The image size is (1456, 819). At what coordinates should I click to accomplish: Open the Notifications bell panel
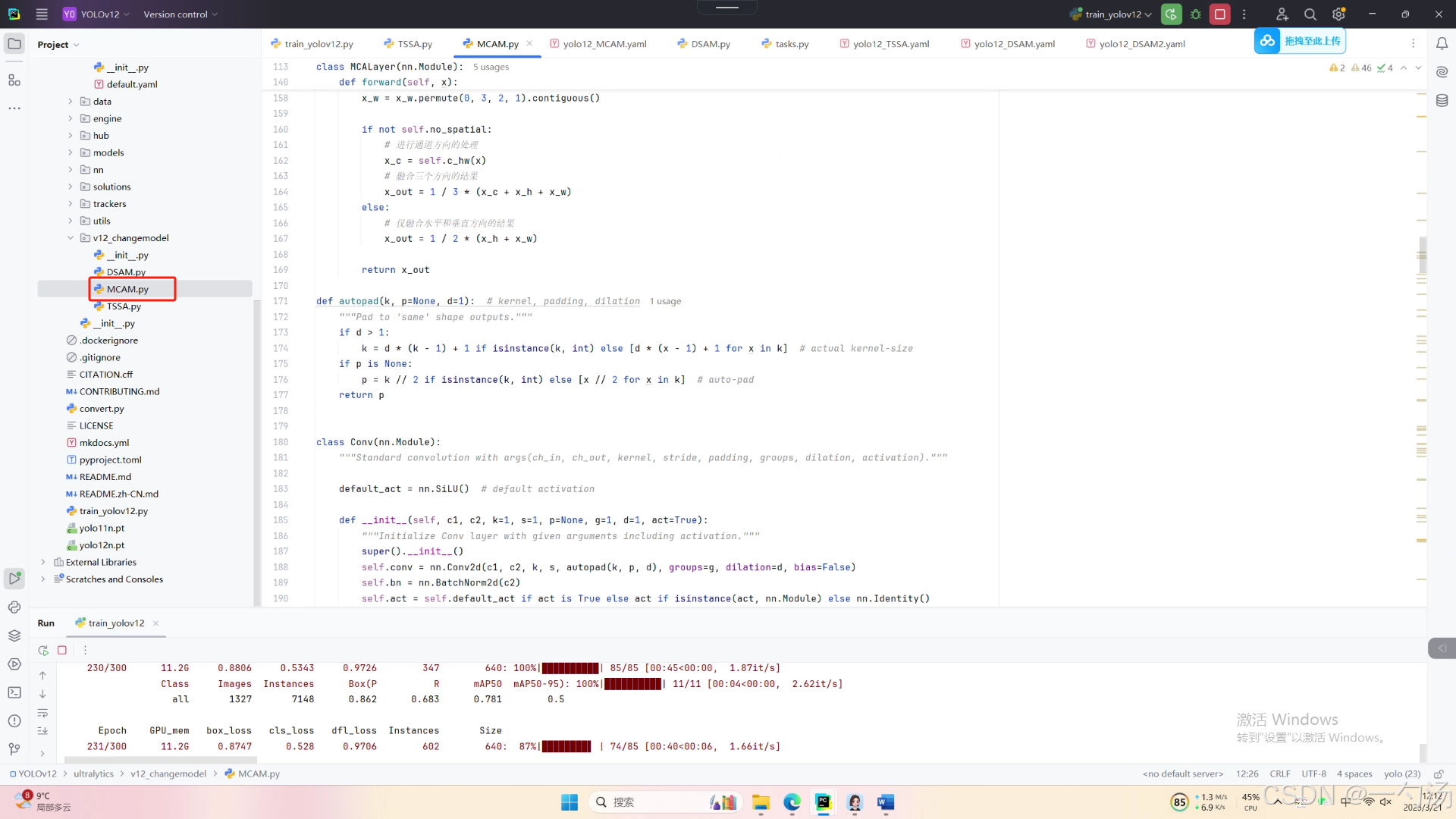pos(1442,44)
